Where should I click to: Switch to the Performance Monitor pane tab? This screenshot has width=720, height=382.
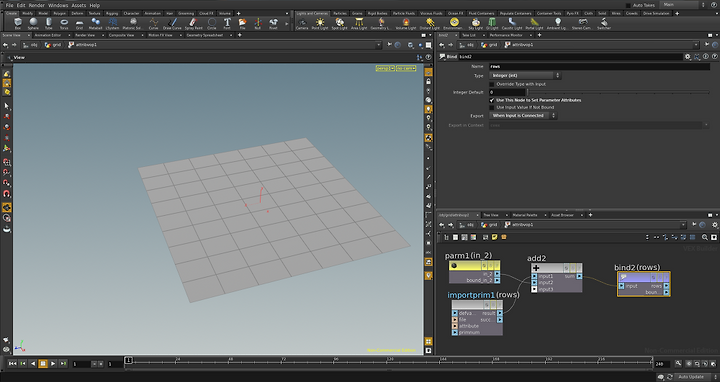click(506, 35)
